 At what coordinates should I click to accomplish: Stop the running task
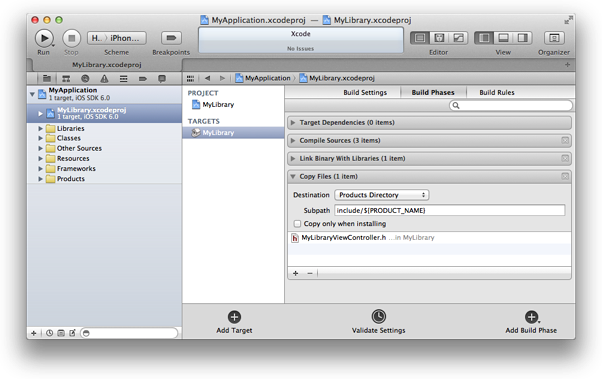pos(71,38)
